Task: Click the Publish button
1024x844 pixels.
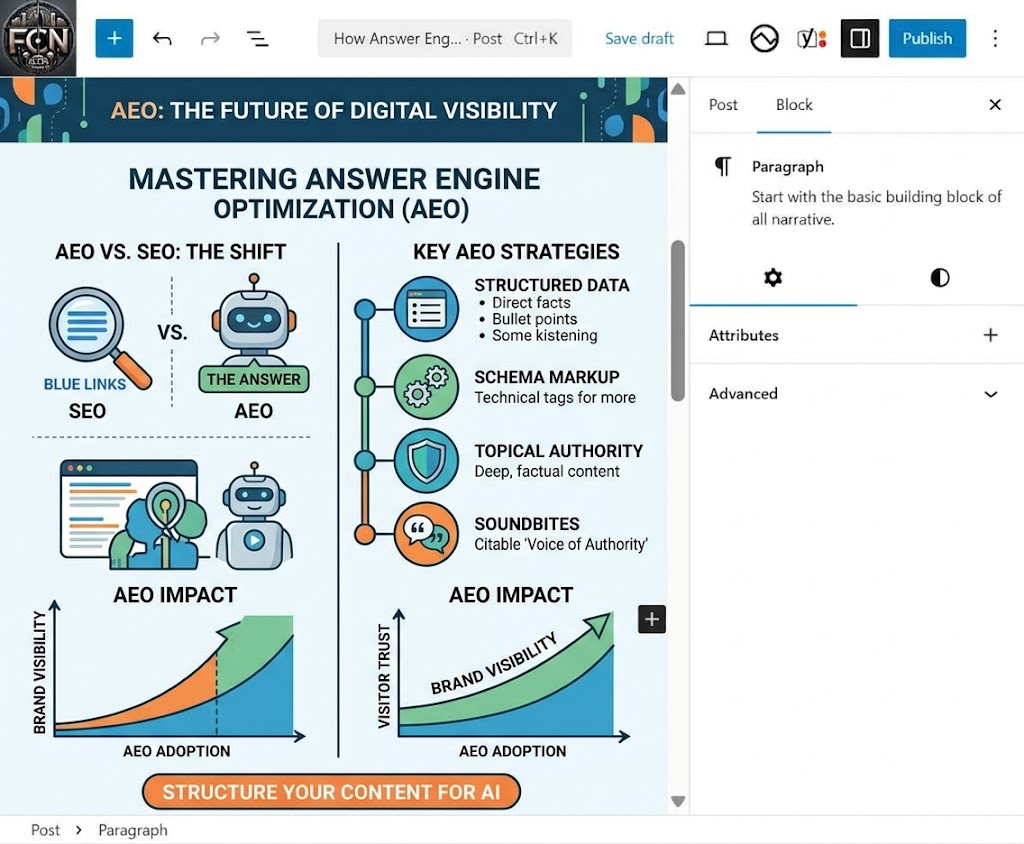Action: (x=927, y=38)
